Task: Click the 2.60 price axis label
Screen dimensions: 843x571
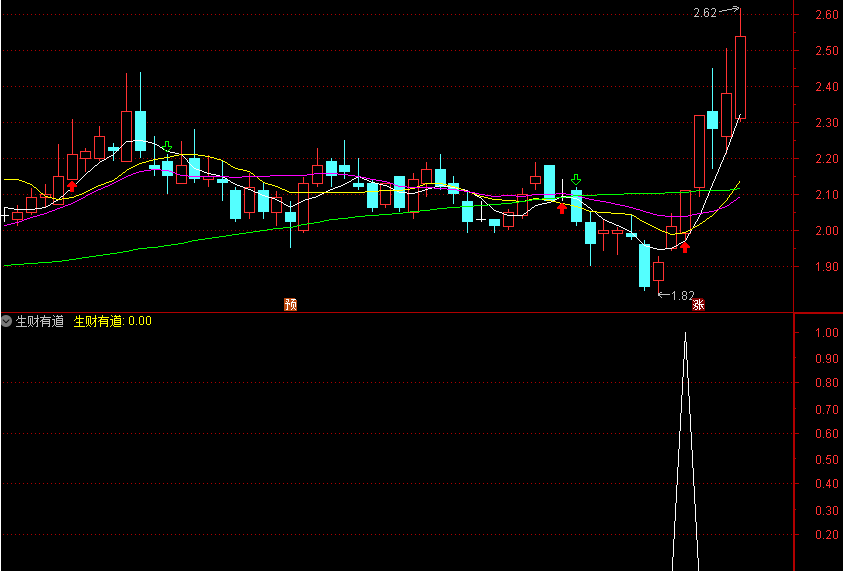Action: [827, 15]
